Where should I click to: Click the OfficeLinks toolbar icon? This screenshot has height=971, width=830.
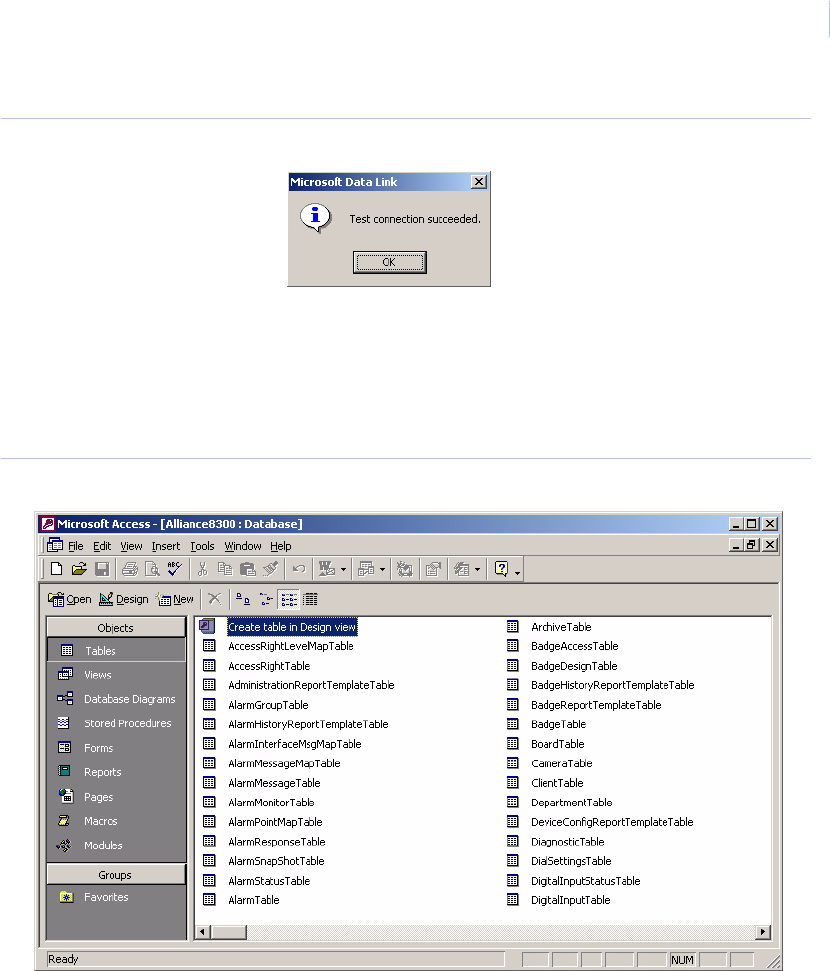(x=326, y=568)
